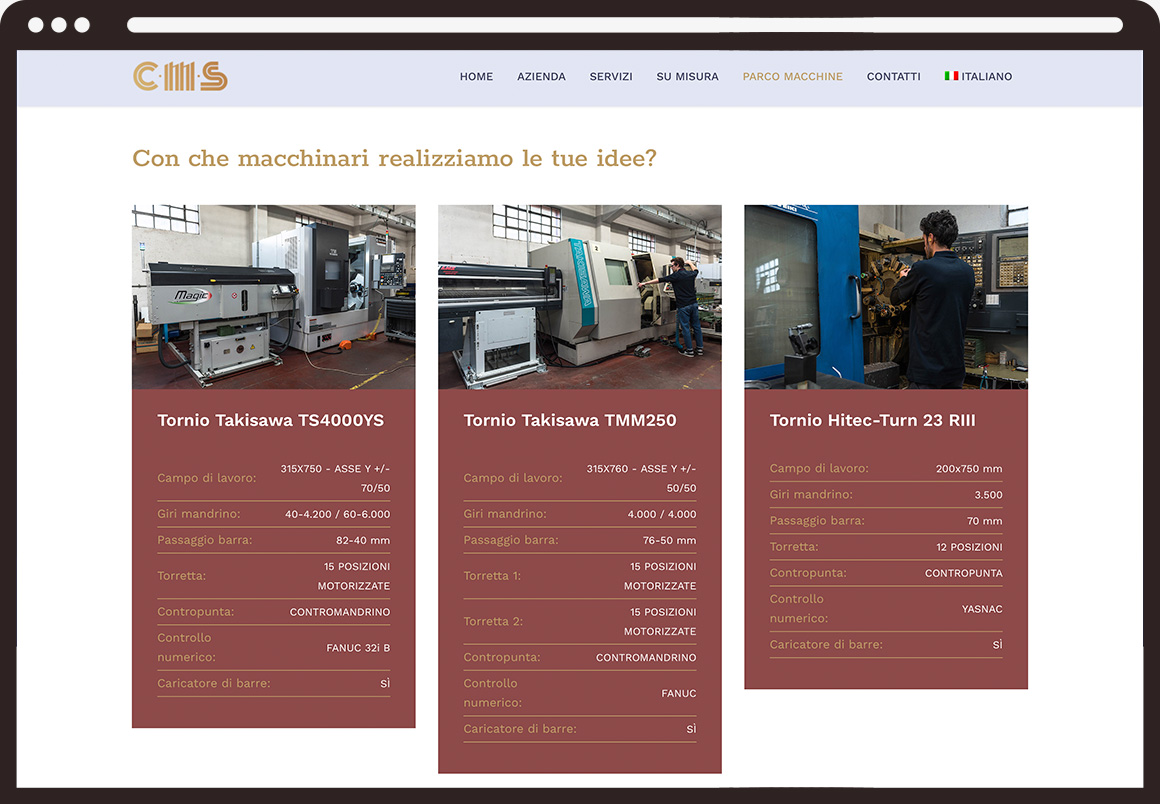
Task: Click the browser address bar
Action: 624,25
